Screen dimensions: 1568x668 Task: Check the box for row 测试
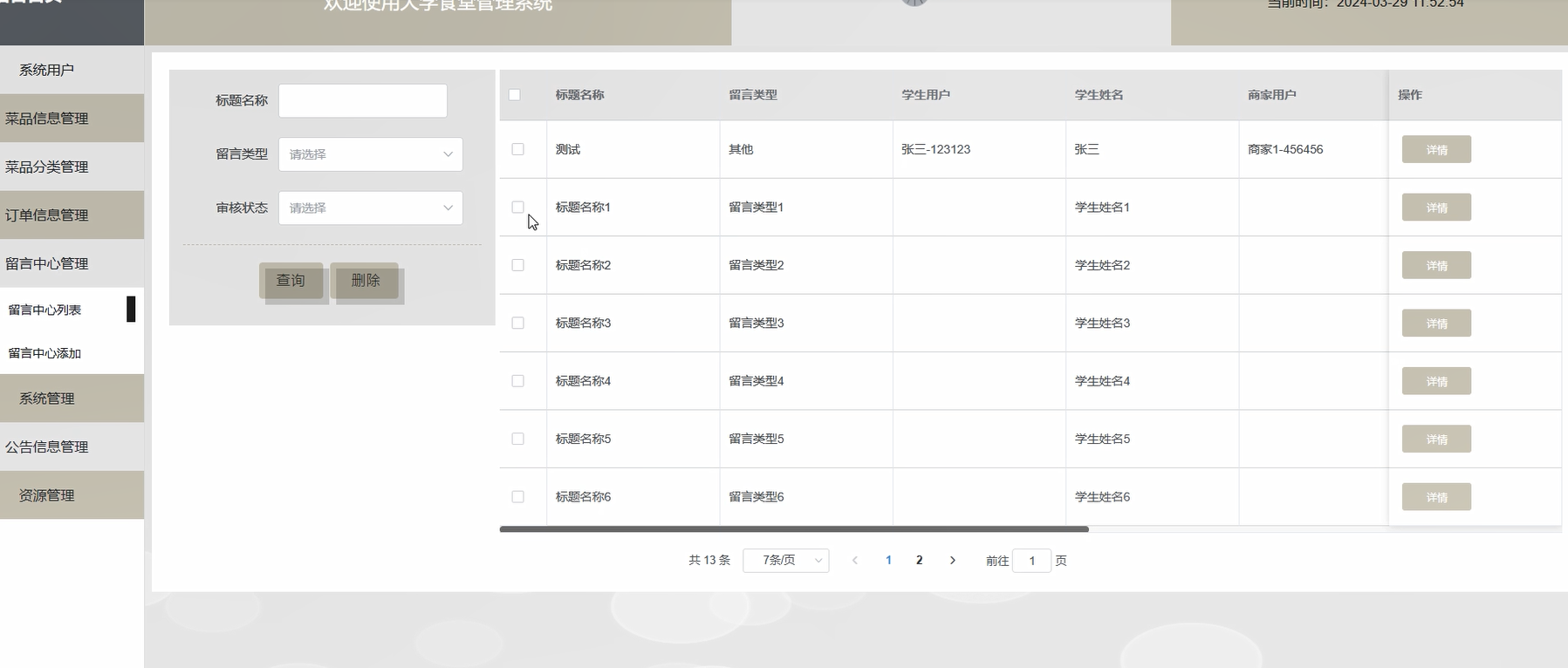point(517,149)
